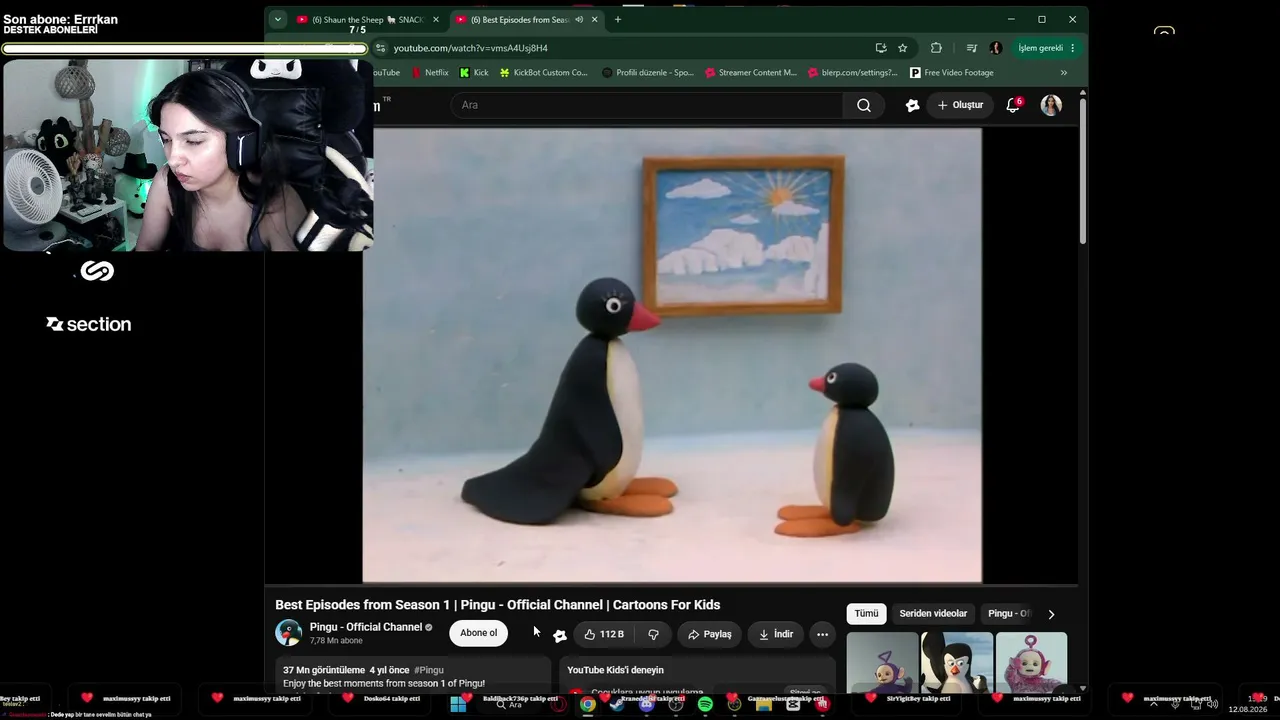Open the Netflix bookmark

click(x=430, y=73)
